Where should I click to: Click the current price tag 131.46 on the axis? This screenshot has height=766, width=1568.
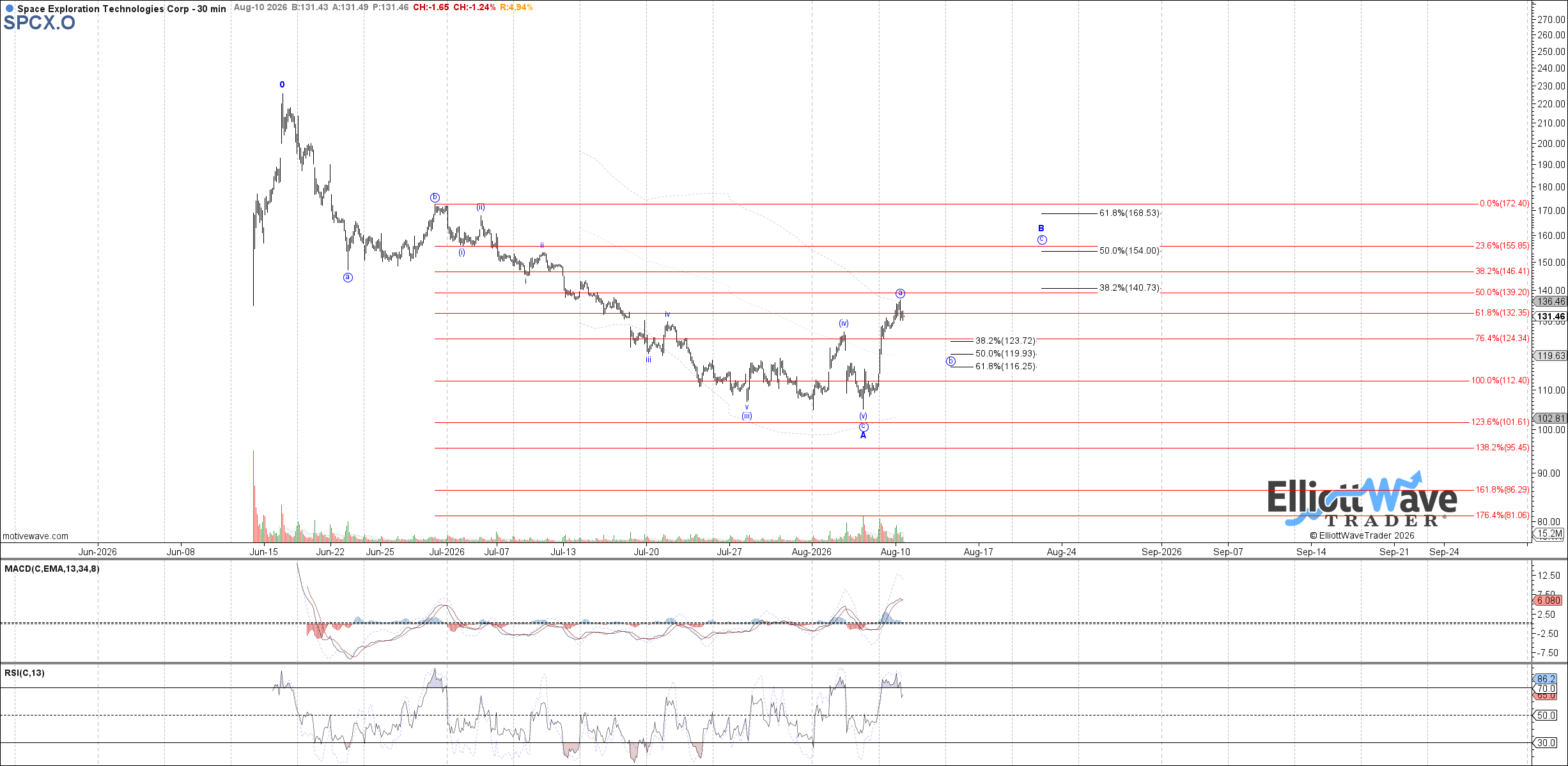(x=1551, y=317)
